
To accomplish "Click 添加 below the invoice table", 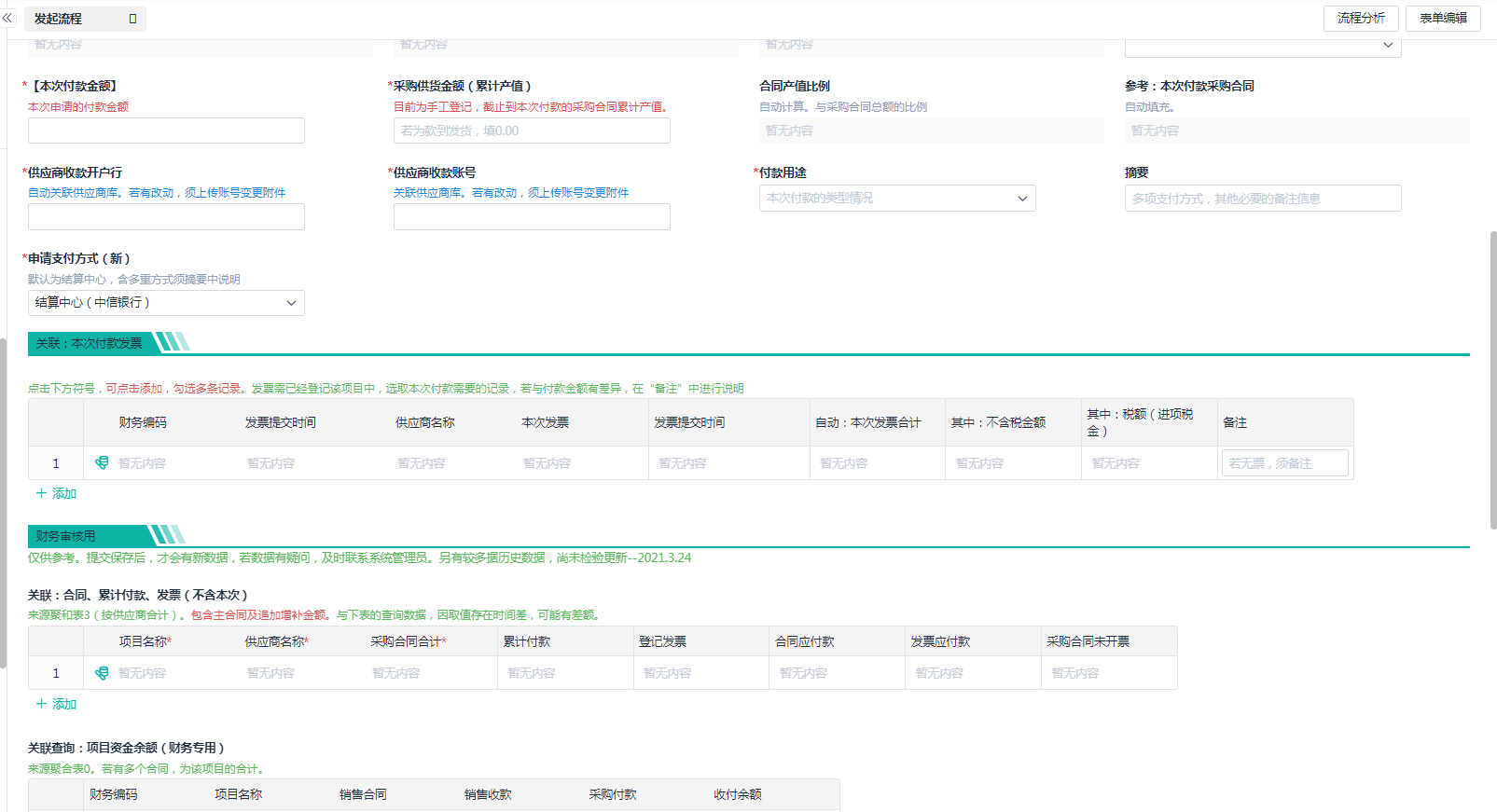I will pos(56,493).
